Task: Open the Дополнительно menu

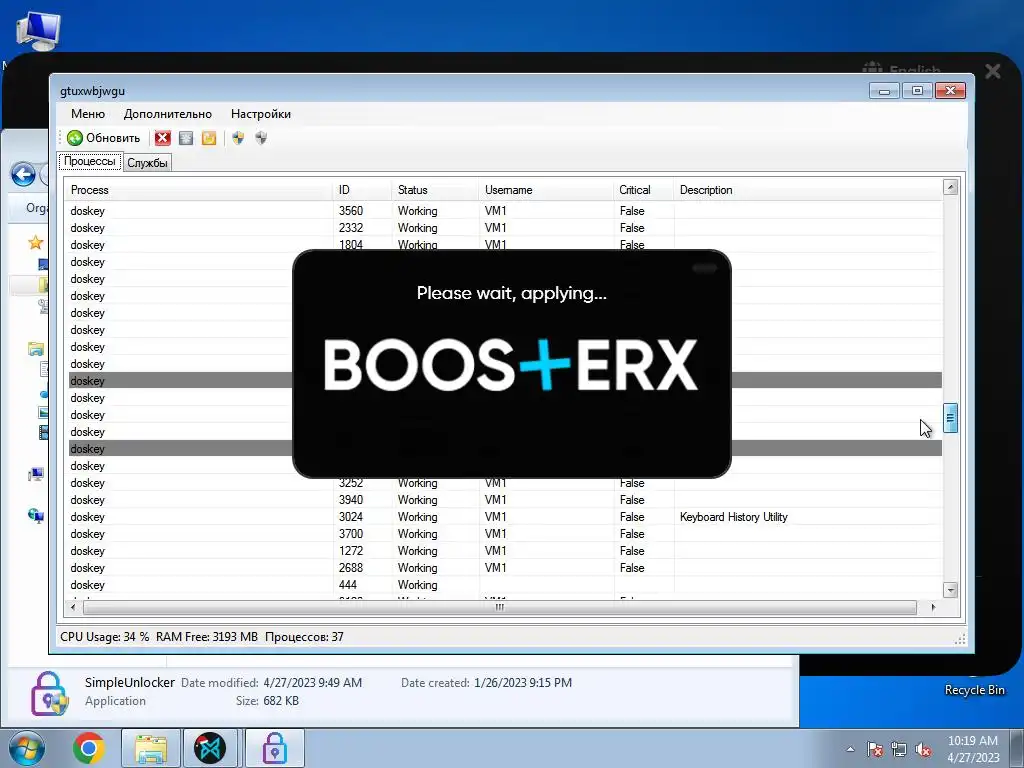Action: [168, 114]
